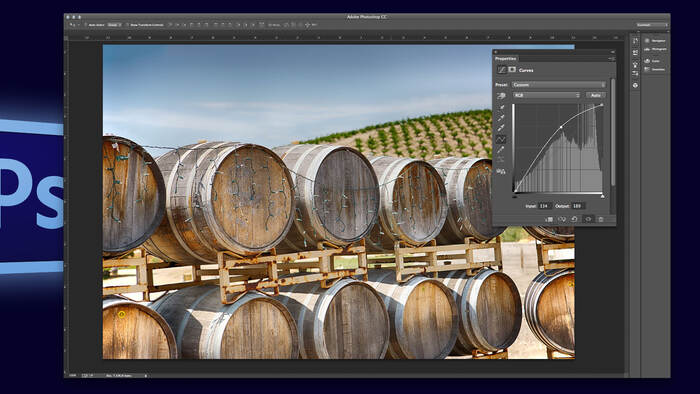Image resolution: width=700 pixels, height=394 pixels.
Task: Click the reset adjustment icon in Properties
Action: point(575,219)
